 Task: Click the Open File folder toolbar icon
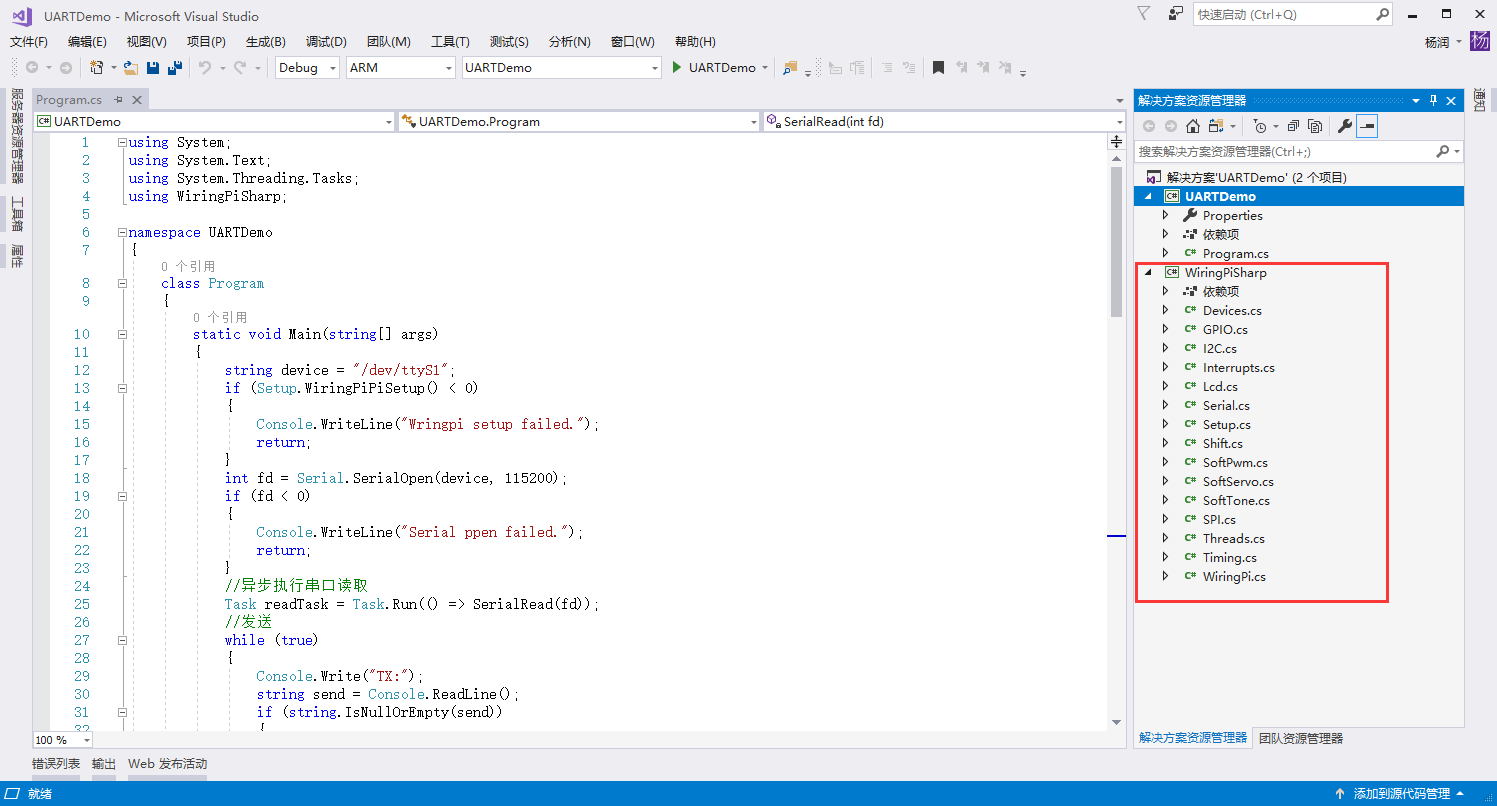click(x=130, y=68)
